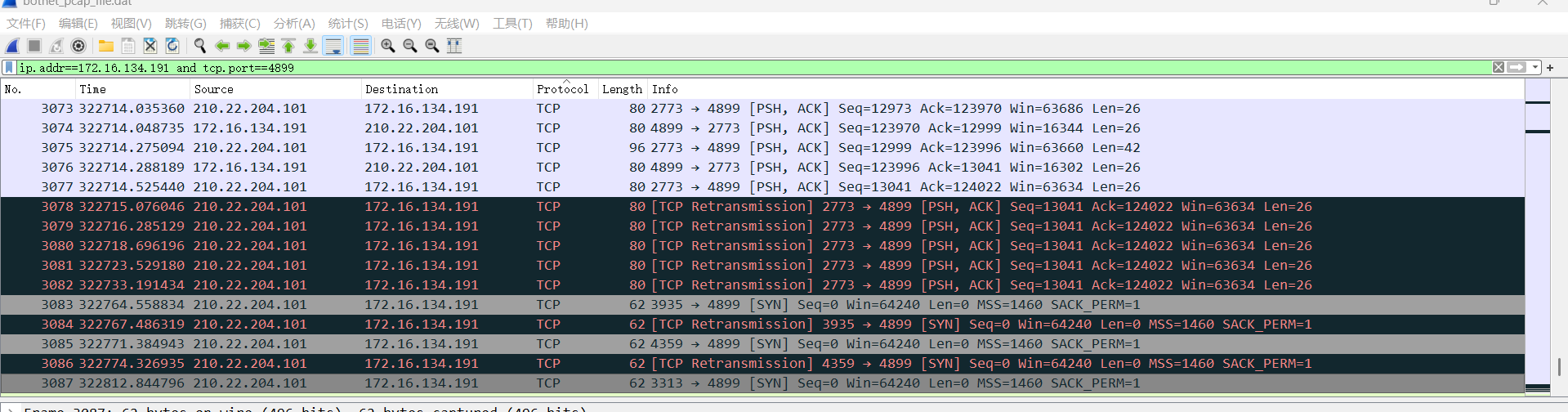This screenshot has width=1568, height=412.
Task: Click the packet list minimap strip
Action: click(1538, 237)
